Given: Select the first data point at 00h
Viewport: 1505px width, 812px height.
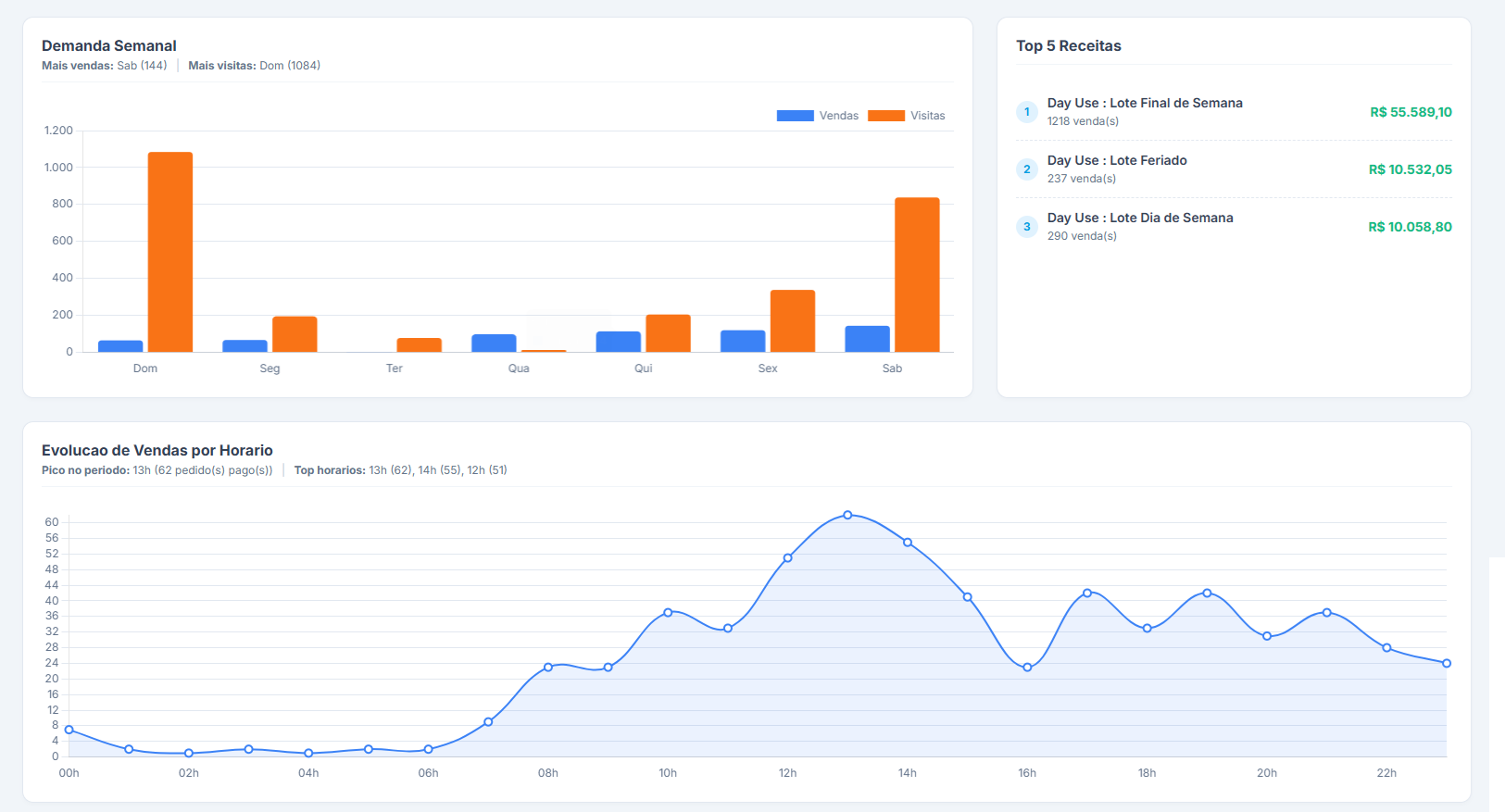Looking at the screenshot, I should (x=69, y=730).
